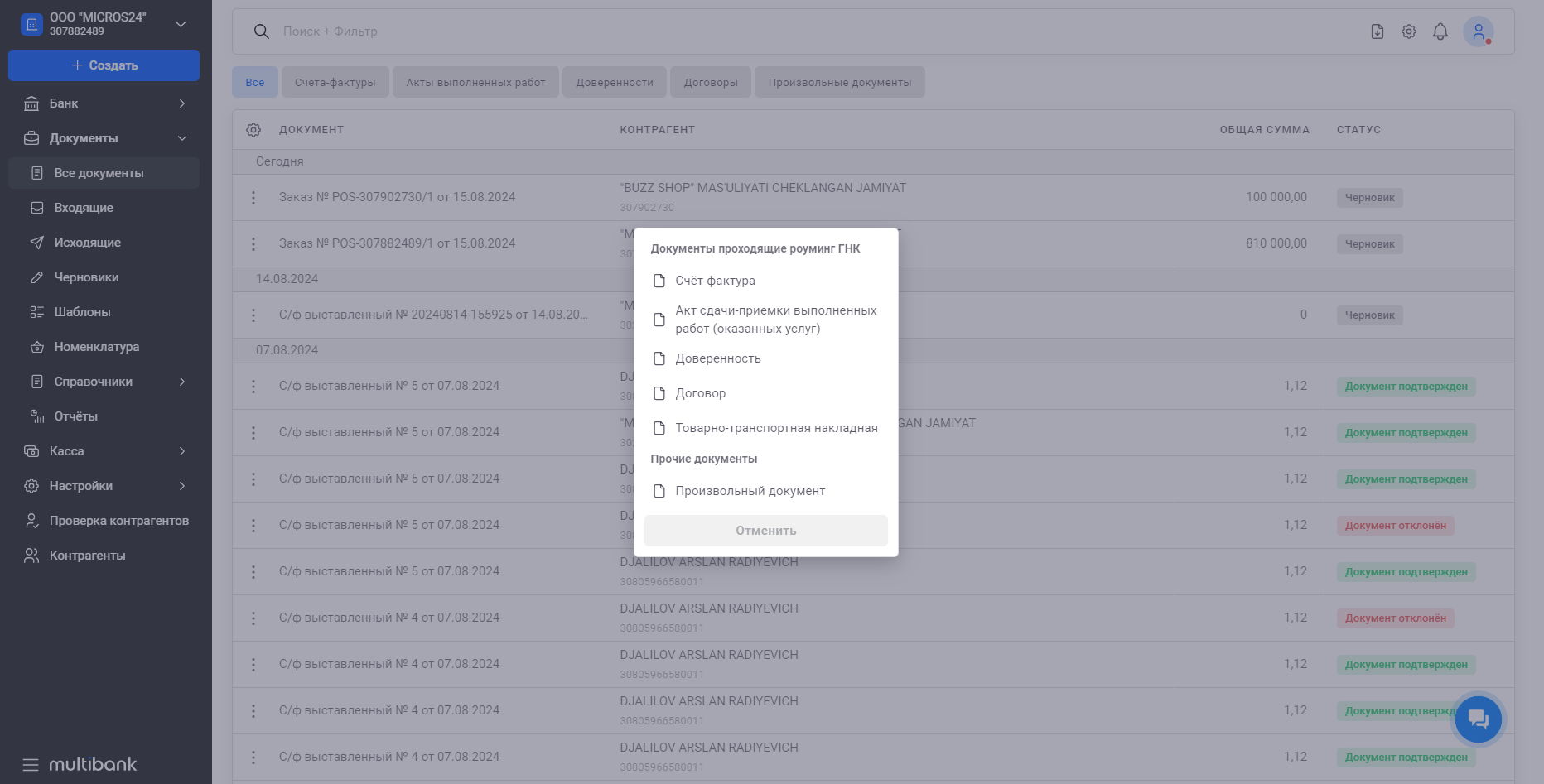Open the user profile avatar
The width and height of the screenshot is (1544, 784).
click(1478, 31)
